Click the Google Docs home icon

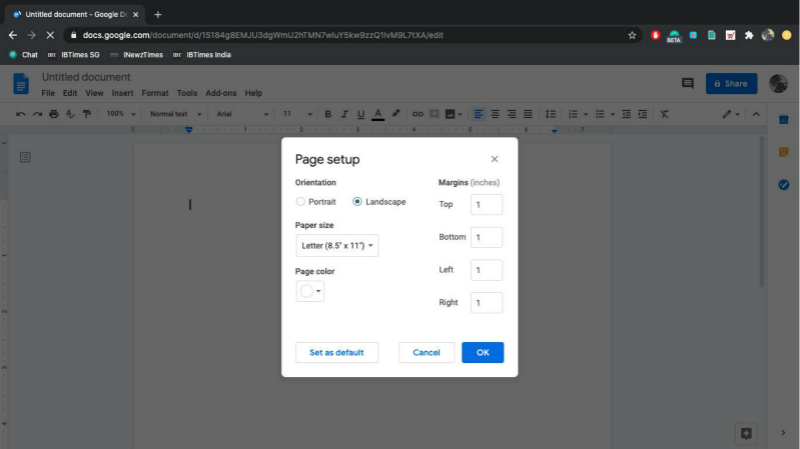[21, 84]
